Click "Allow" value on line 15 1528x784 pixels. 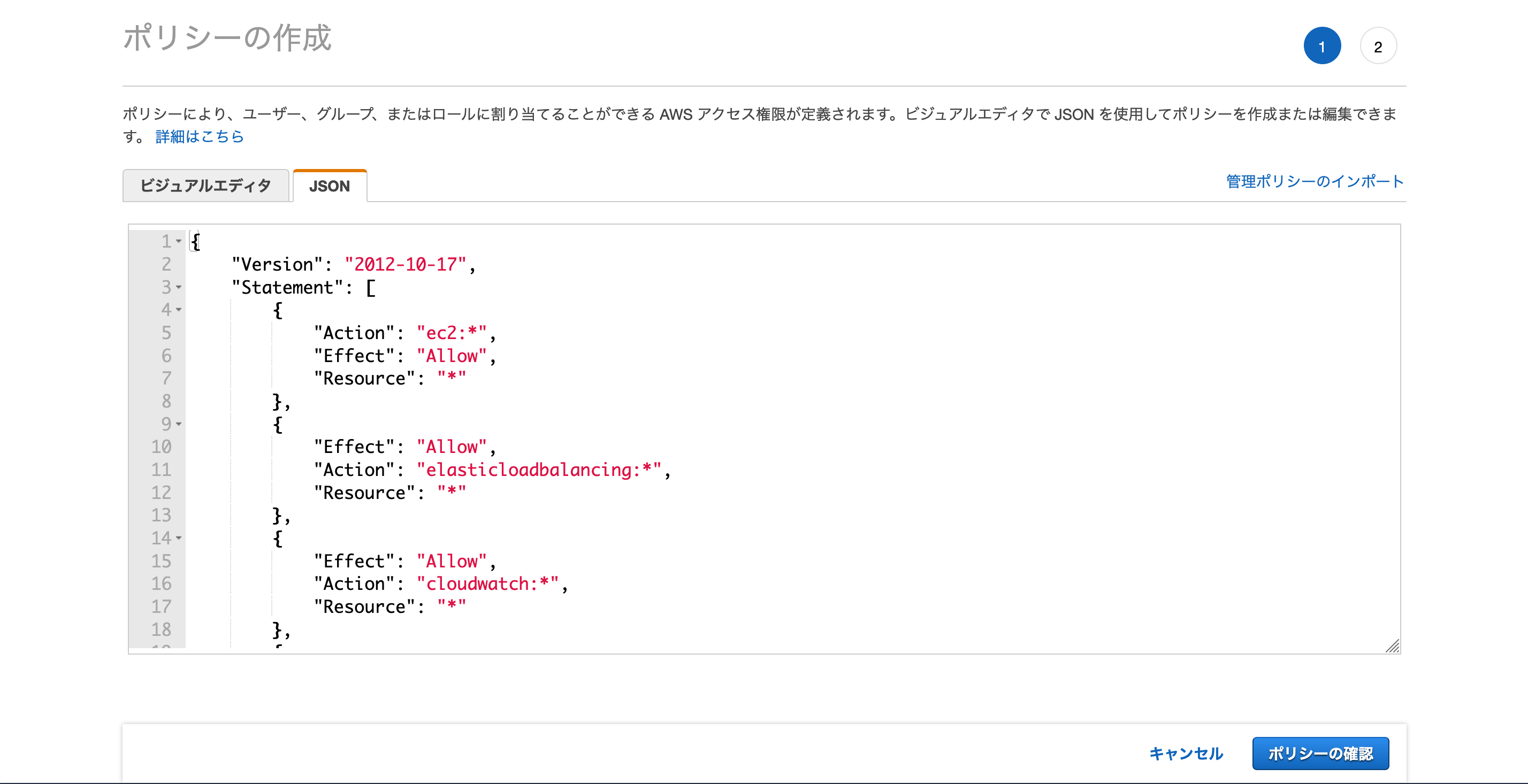[x=452, y=561]
